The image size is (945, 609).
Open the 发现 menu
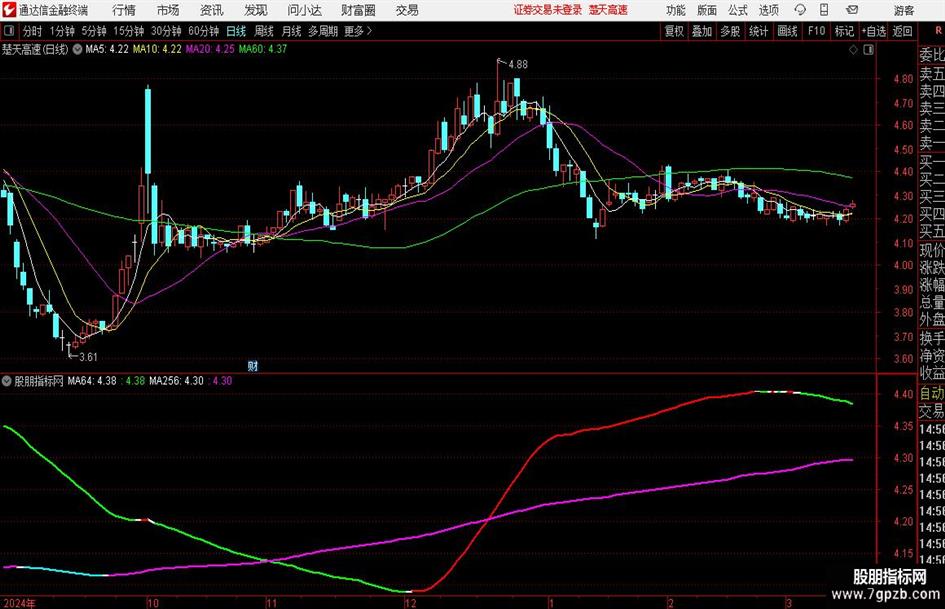(256, 10)
